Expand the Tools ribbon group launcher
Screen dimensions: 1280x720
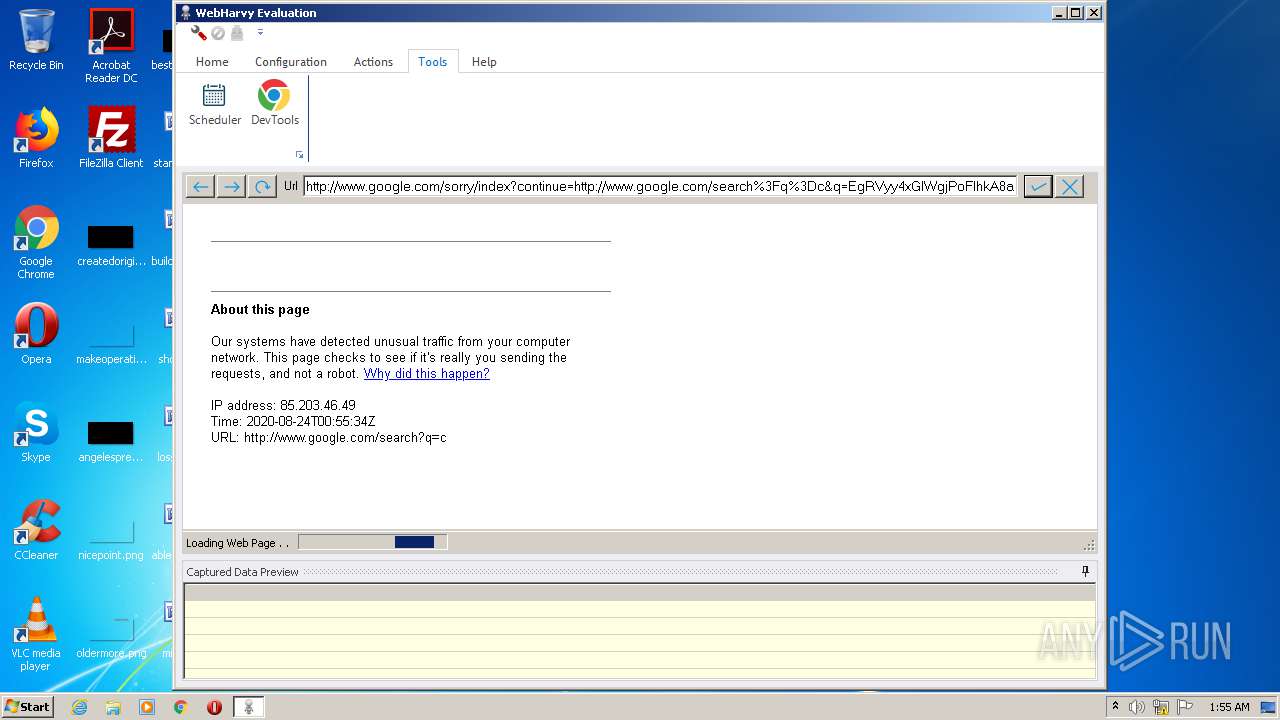299,155
